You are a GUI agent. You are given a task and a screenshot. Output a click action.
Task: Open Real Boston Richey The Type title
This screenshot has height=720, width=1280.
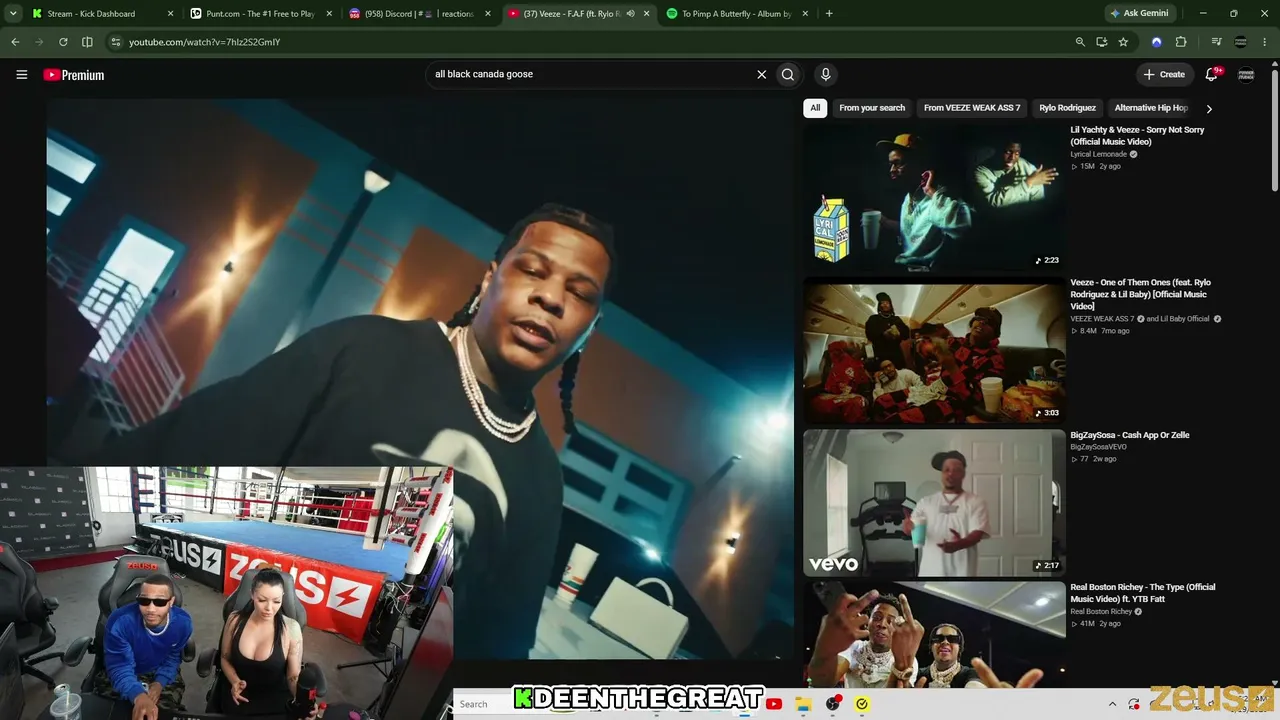point(1143,593)
